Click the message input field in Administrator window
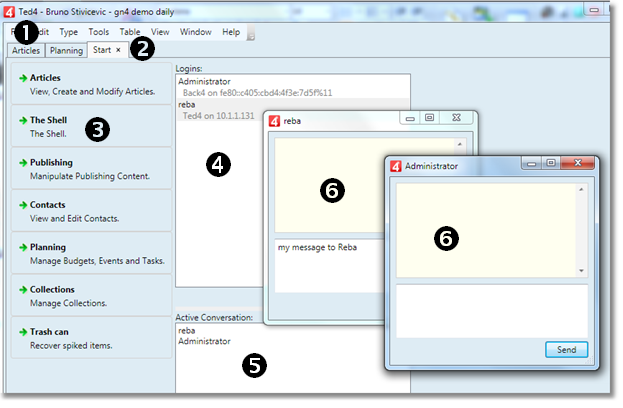 click(492, 311)
